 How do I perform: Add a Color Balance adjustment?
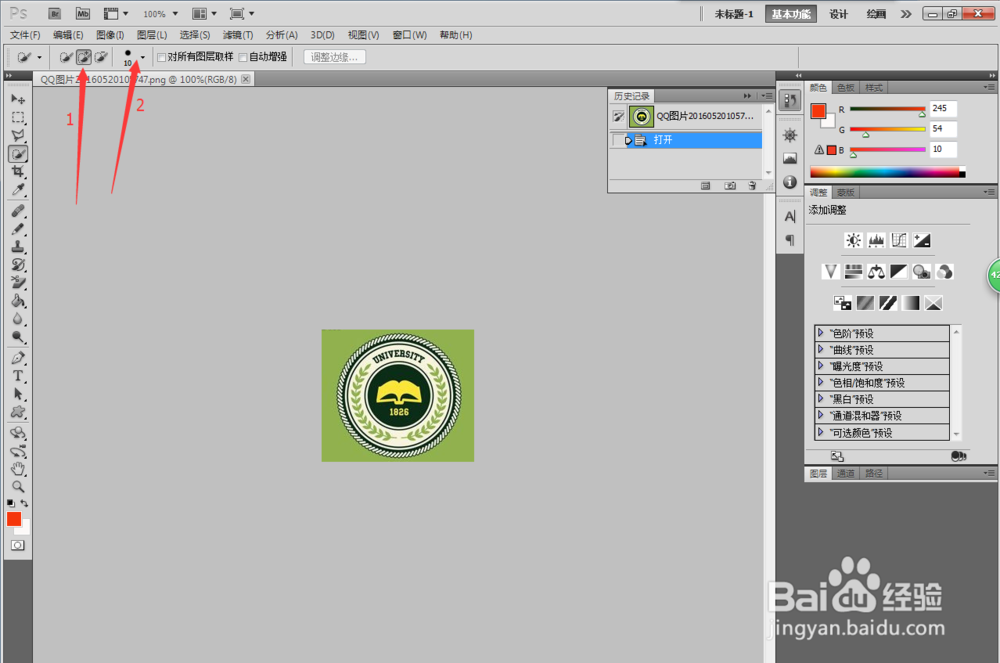coord(876,272)
